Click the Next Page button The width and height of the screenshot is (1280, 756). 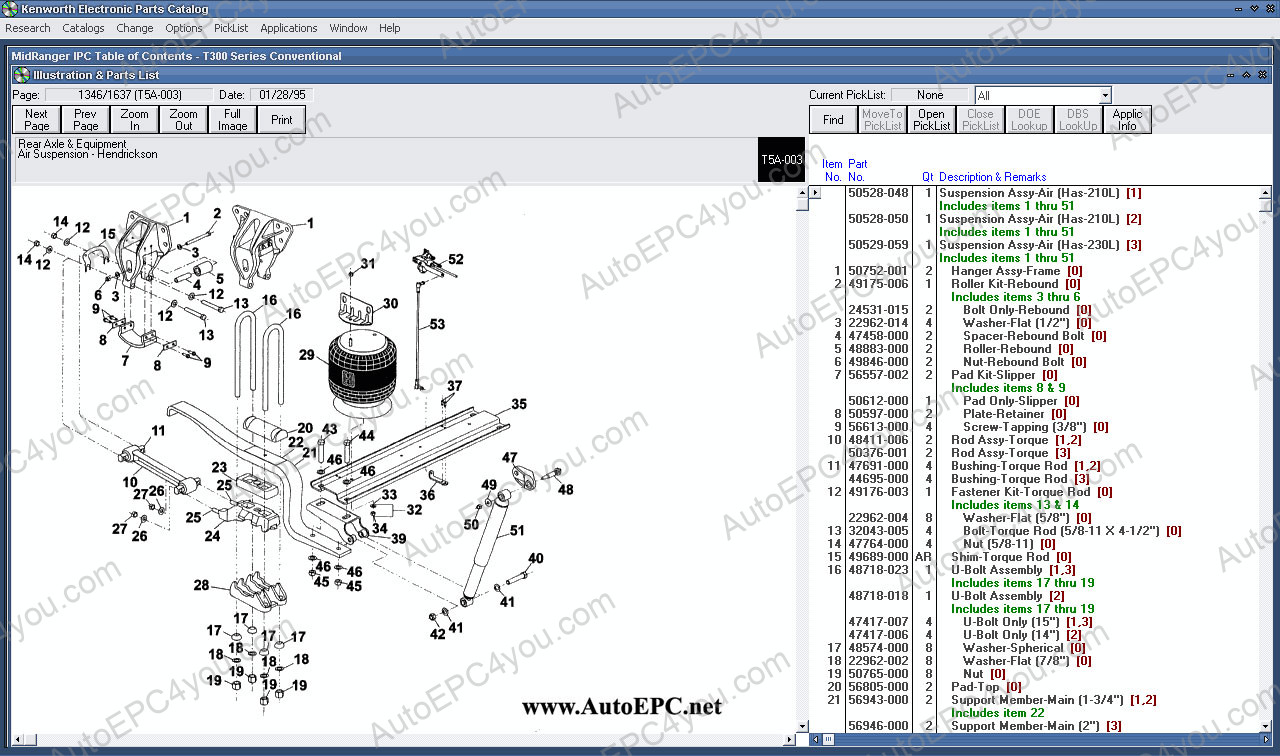coord(37,120)
